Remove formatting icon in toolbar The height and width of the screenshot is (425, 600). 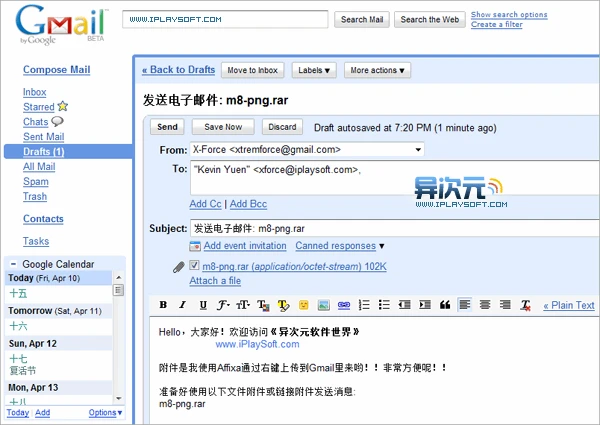(525, 305)
